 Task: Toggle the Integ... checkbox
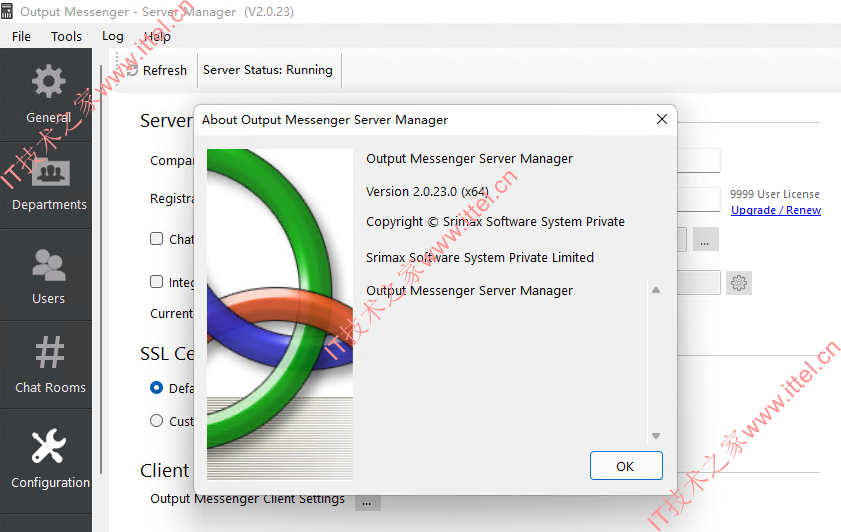pos(156,282)
